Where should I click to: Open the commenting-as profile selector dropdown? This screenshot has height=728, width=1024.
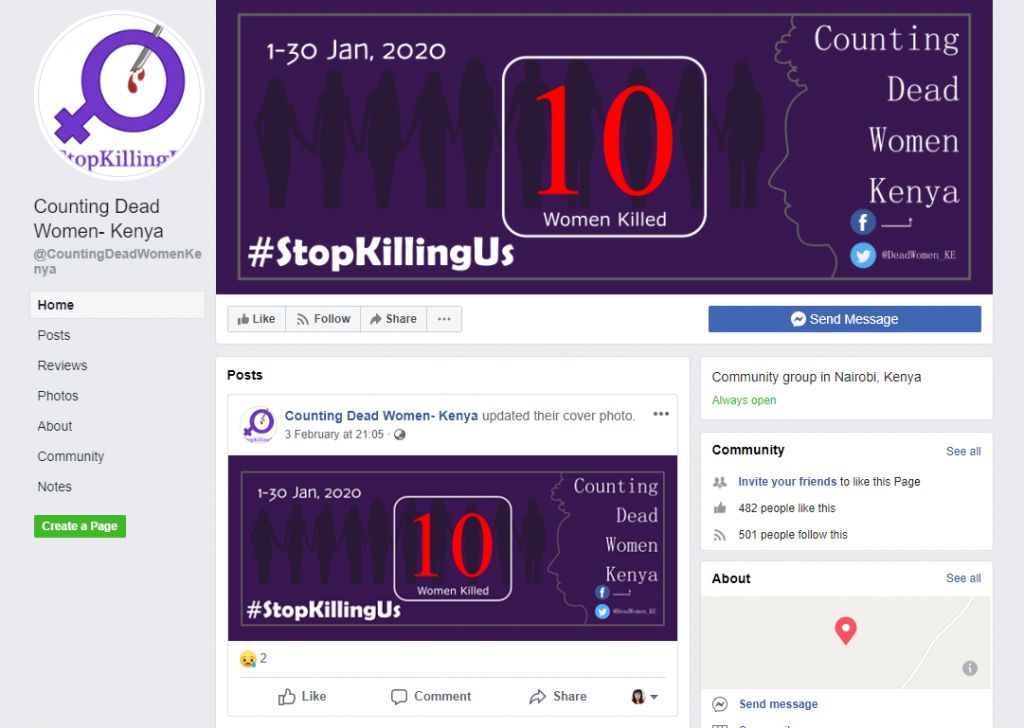click(x=645, y=697)
